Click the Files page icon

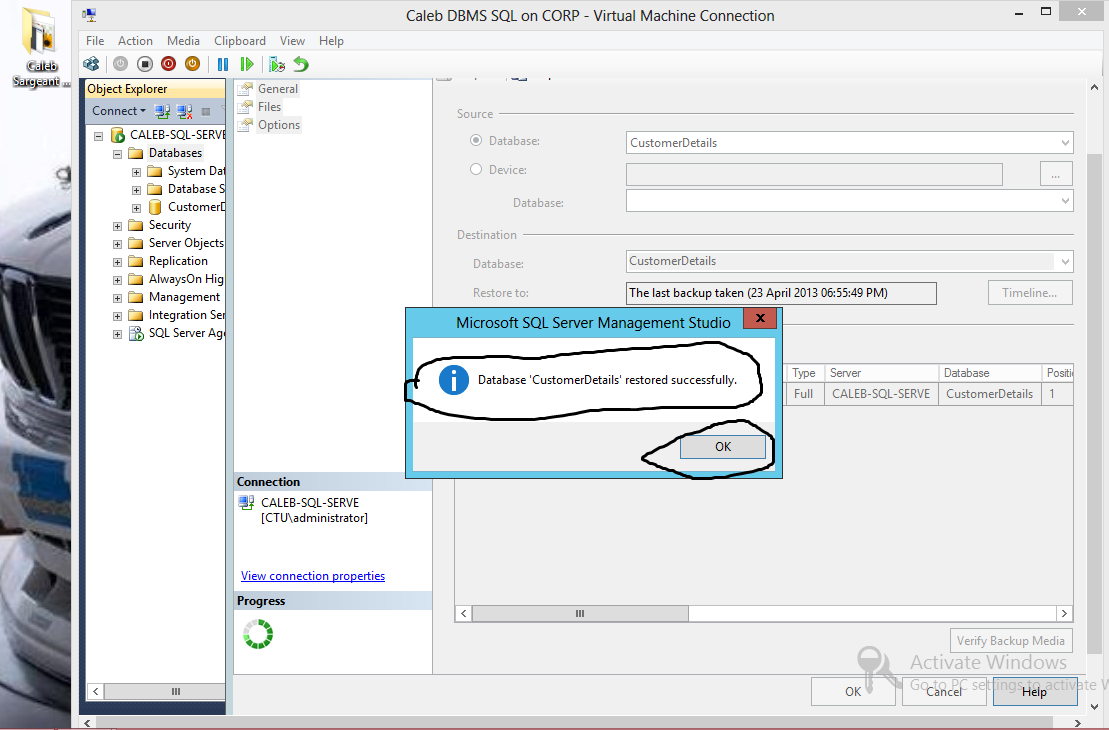pyautogui.click(x=245, y=107)
